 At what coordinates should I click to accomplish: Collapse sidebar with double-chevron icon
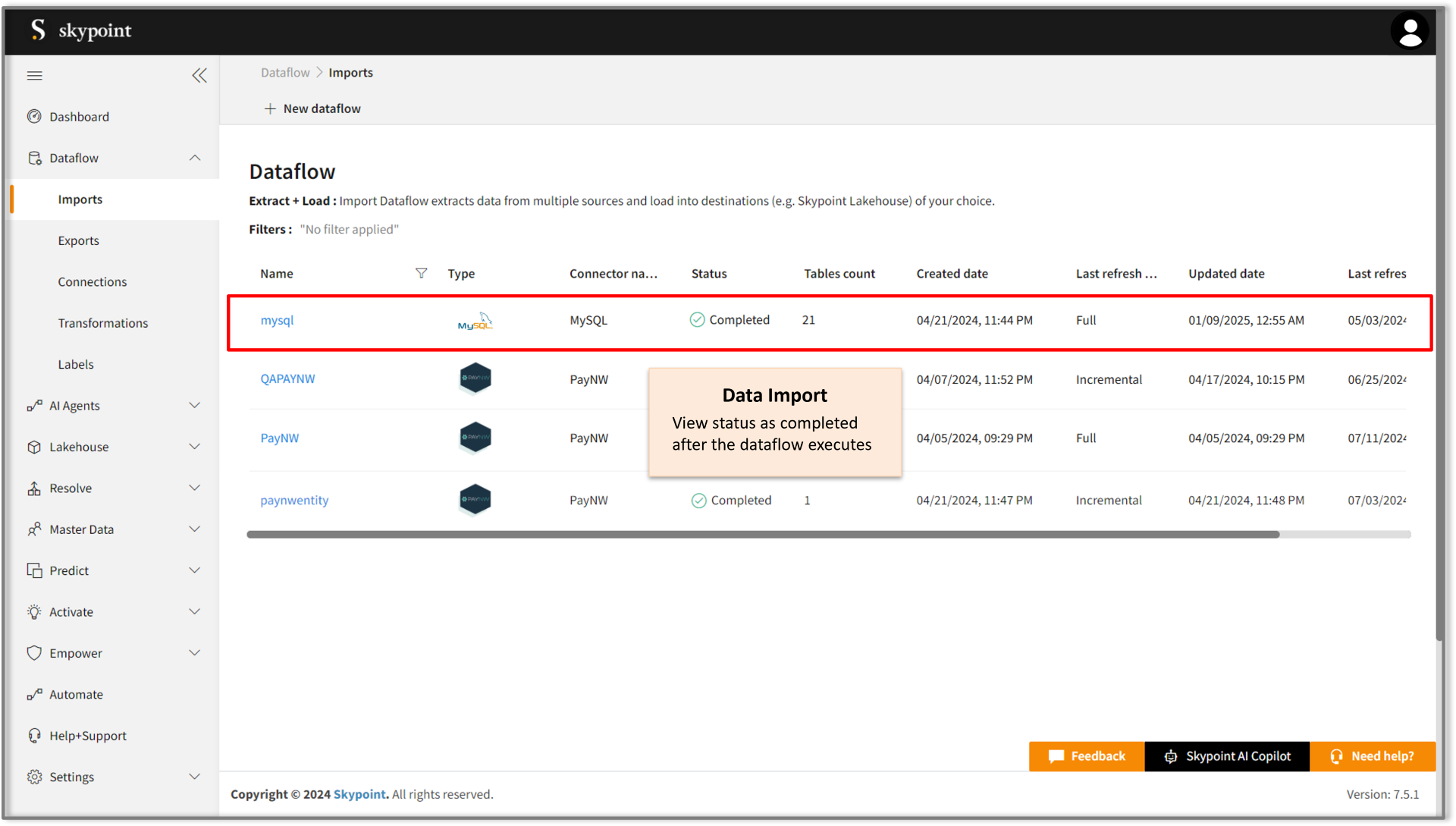click(199, 75)
